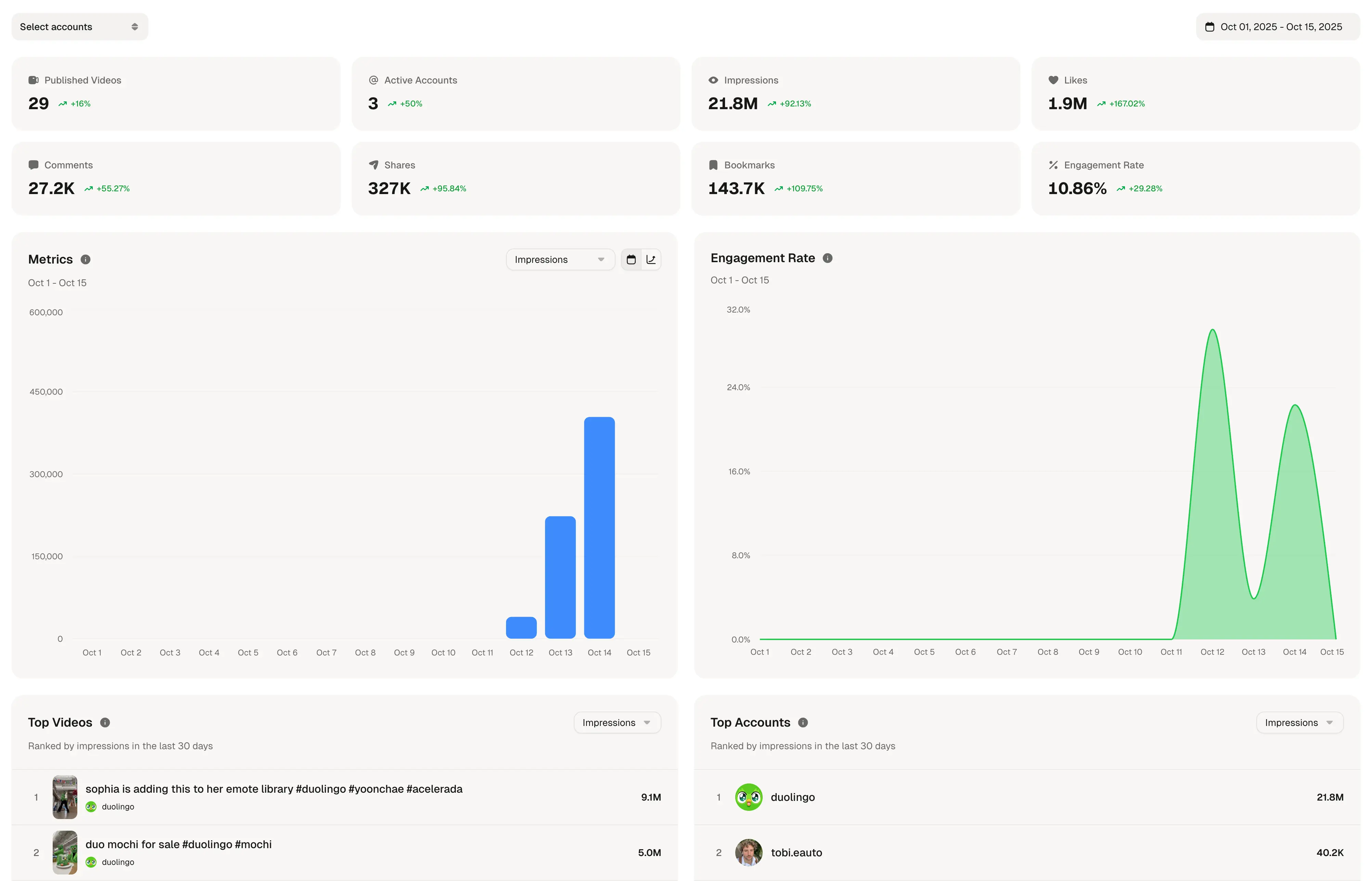Click the bookmark icon on Bookmarks card
1372x881 pixels.
coord(713,165)
